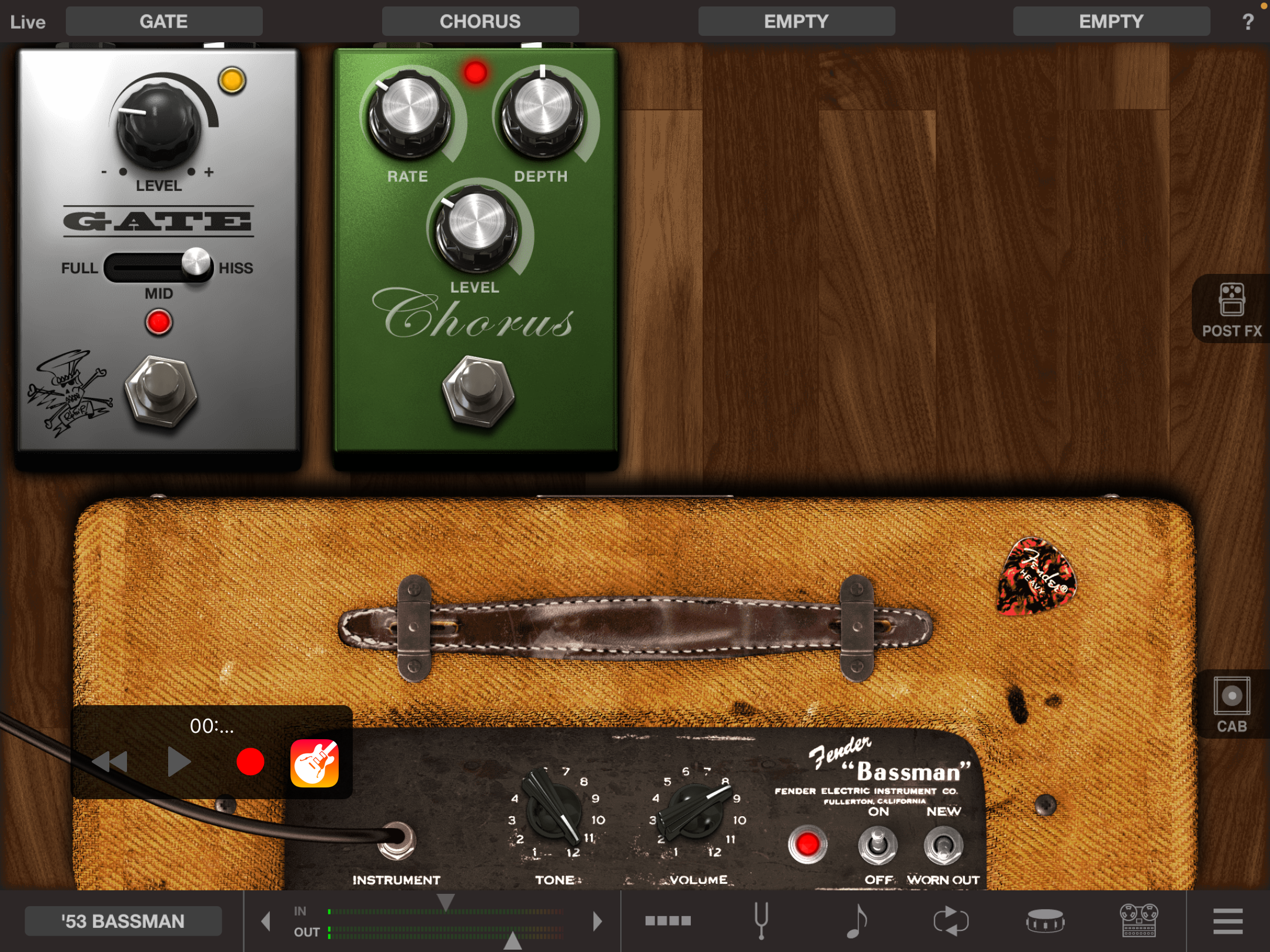Click the amp leather handle
Screen dimensions: 1270x952
(x=635, y=628)
